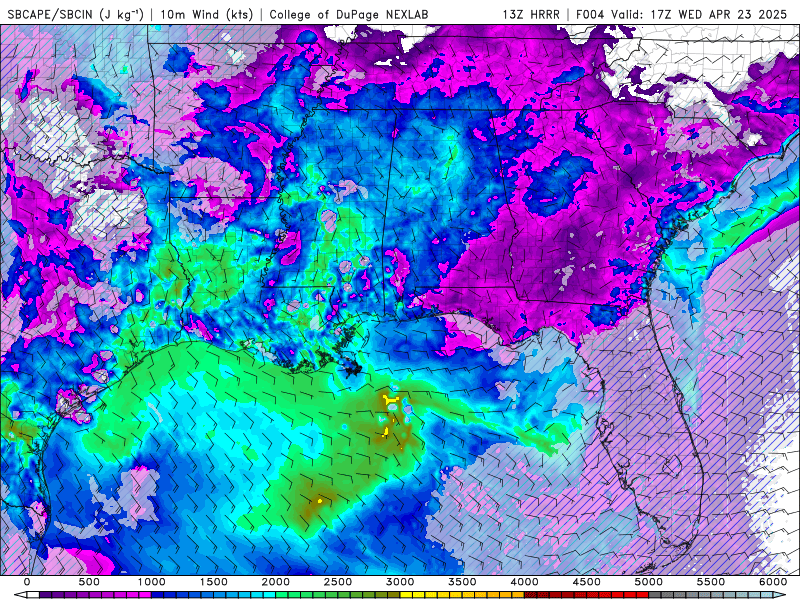
Task: Click the 1500 legend label
Action: 213,582
